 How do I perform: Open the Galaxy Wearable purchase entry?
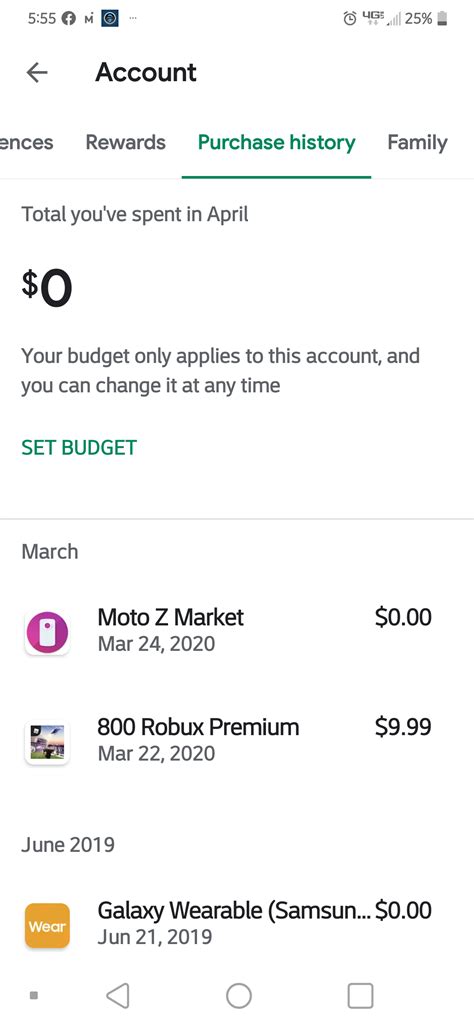pyautogui.click(x=237, y=923)
